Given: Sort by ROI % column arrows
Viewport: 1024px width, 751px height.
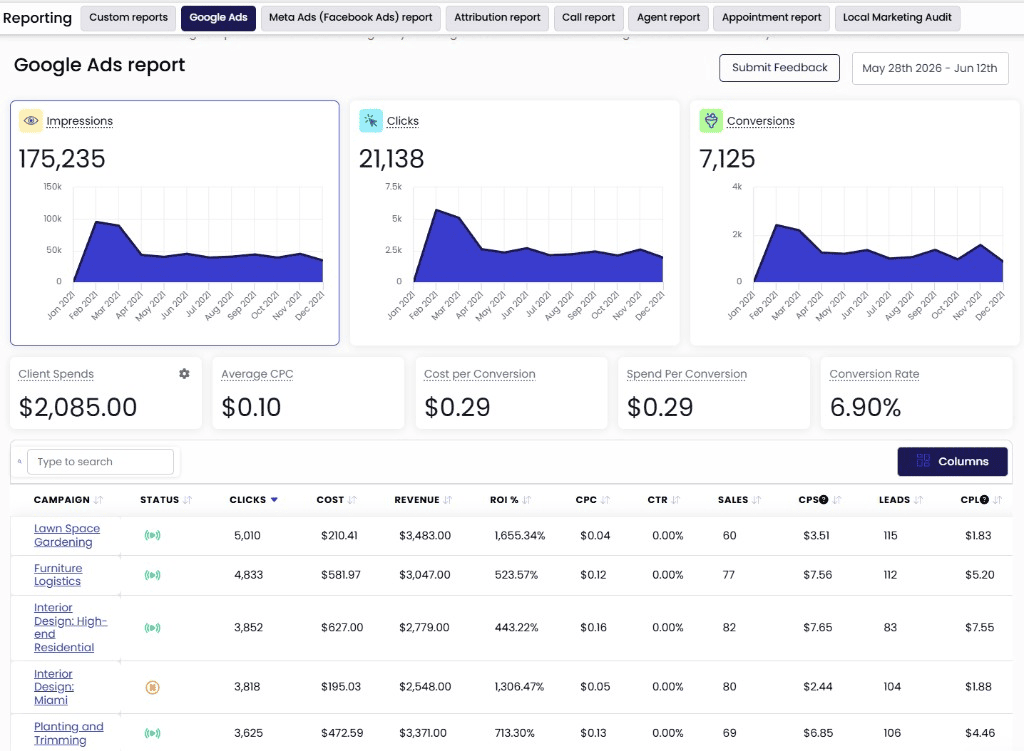Looking at the screenshot, I should click(x=526, y=500).
